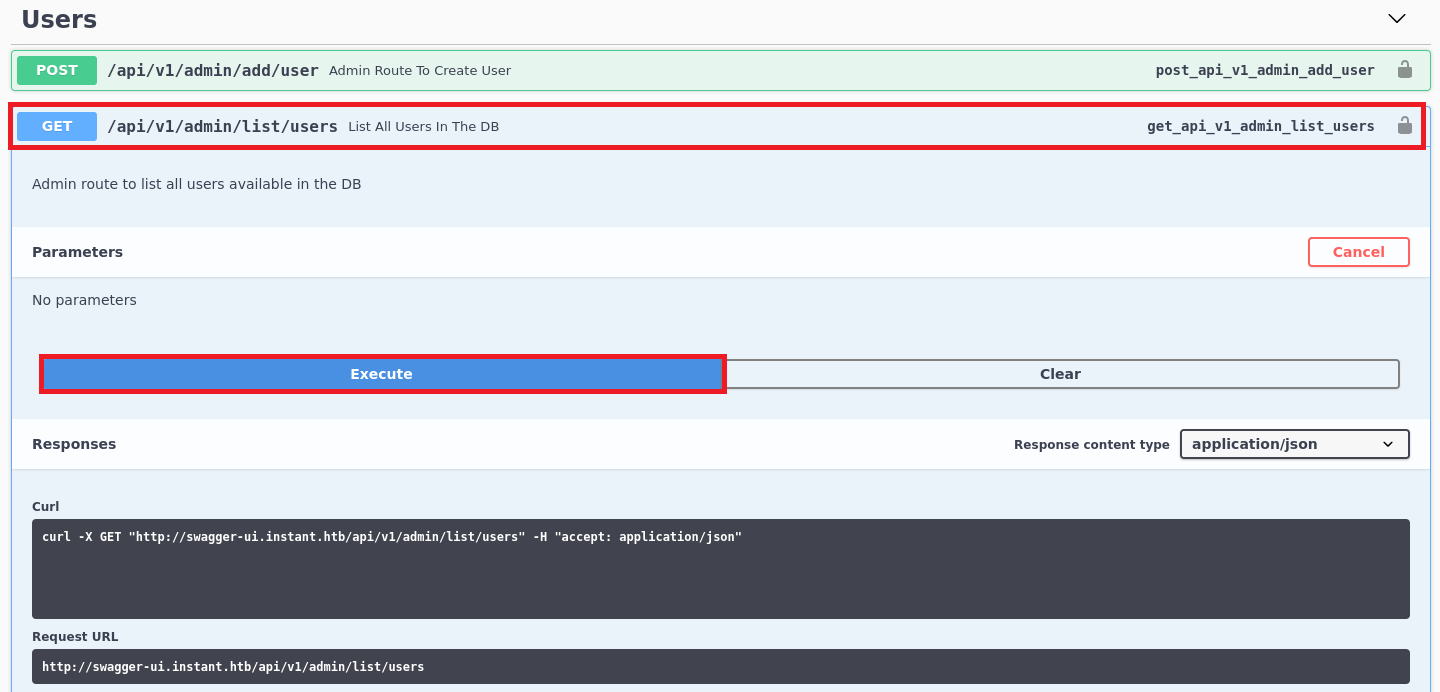Click the green POST method badge

click(57, 70)
